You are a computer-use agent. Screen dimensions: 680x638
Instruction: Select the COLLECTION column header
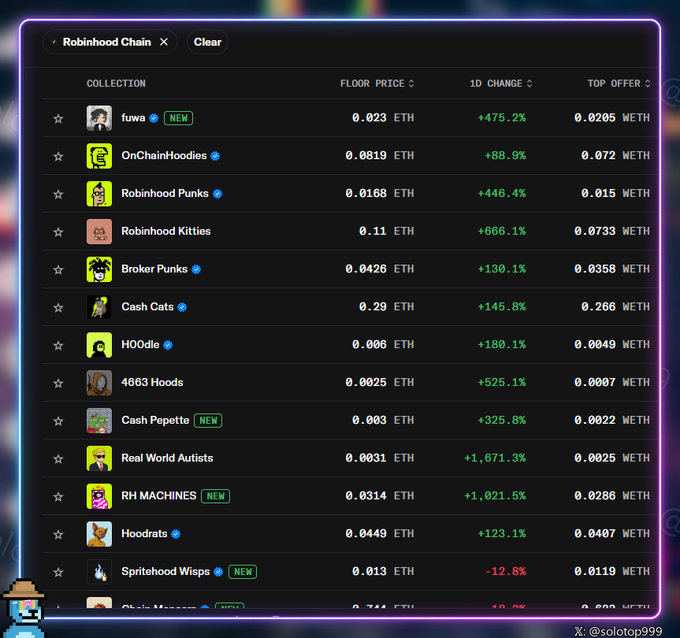[116, 83]
